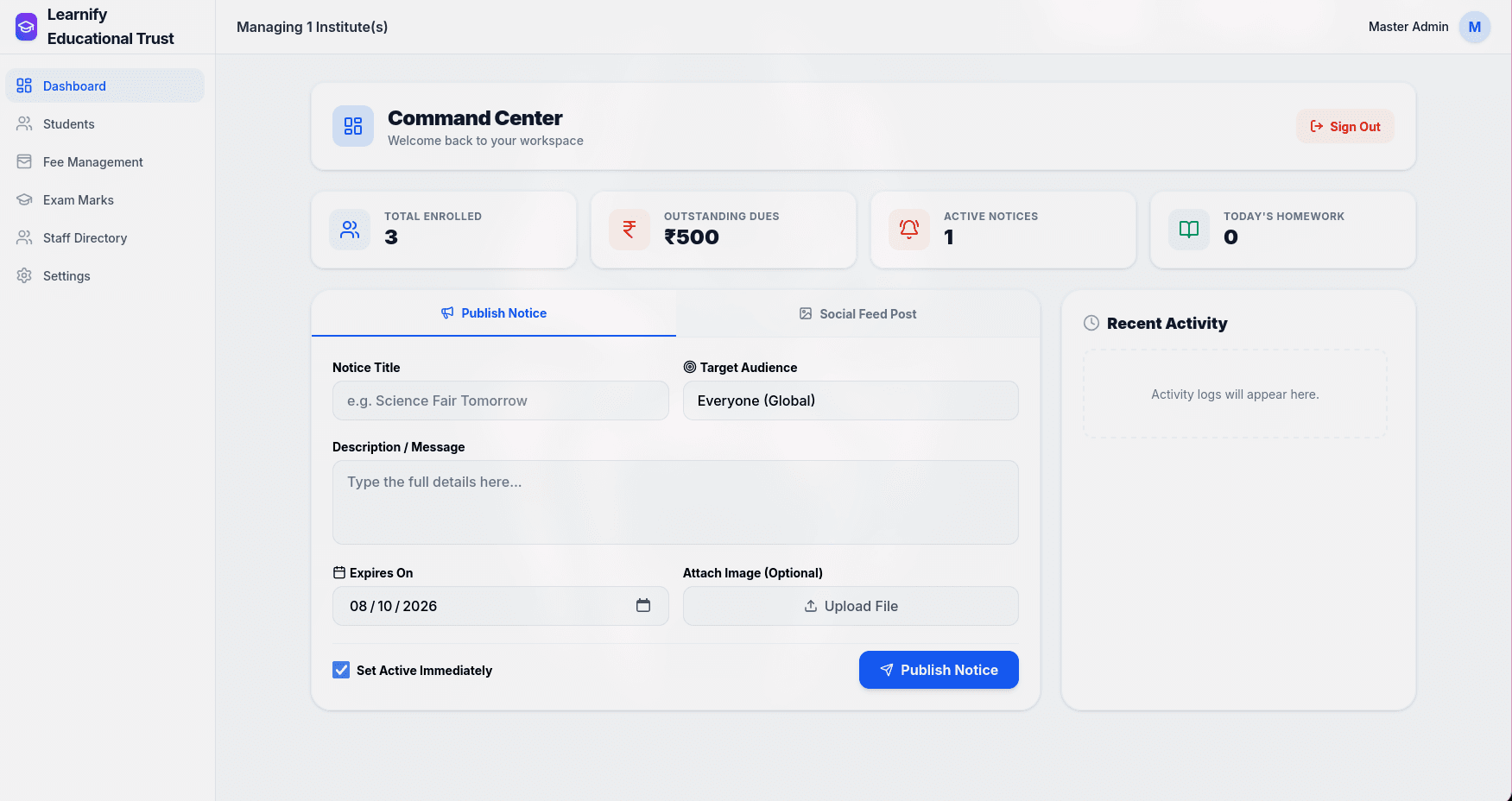Viewport: 1512px width, 801px height.
Task: Click the Outstanding Dues value ₹500
Action: point(691,237)
